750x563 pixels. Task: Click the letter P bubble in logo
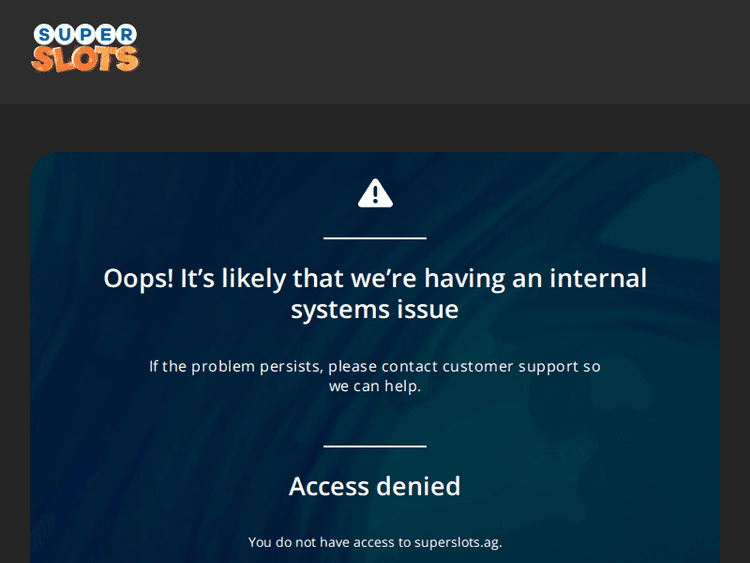[85, 34]
